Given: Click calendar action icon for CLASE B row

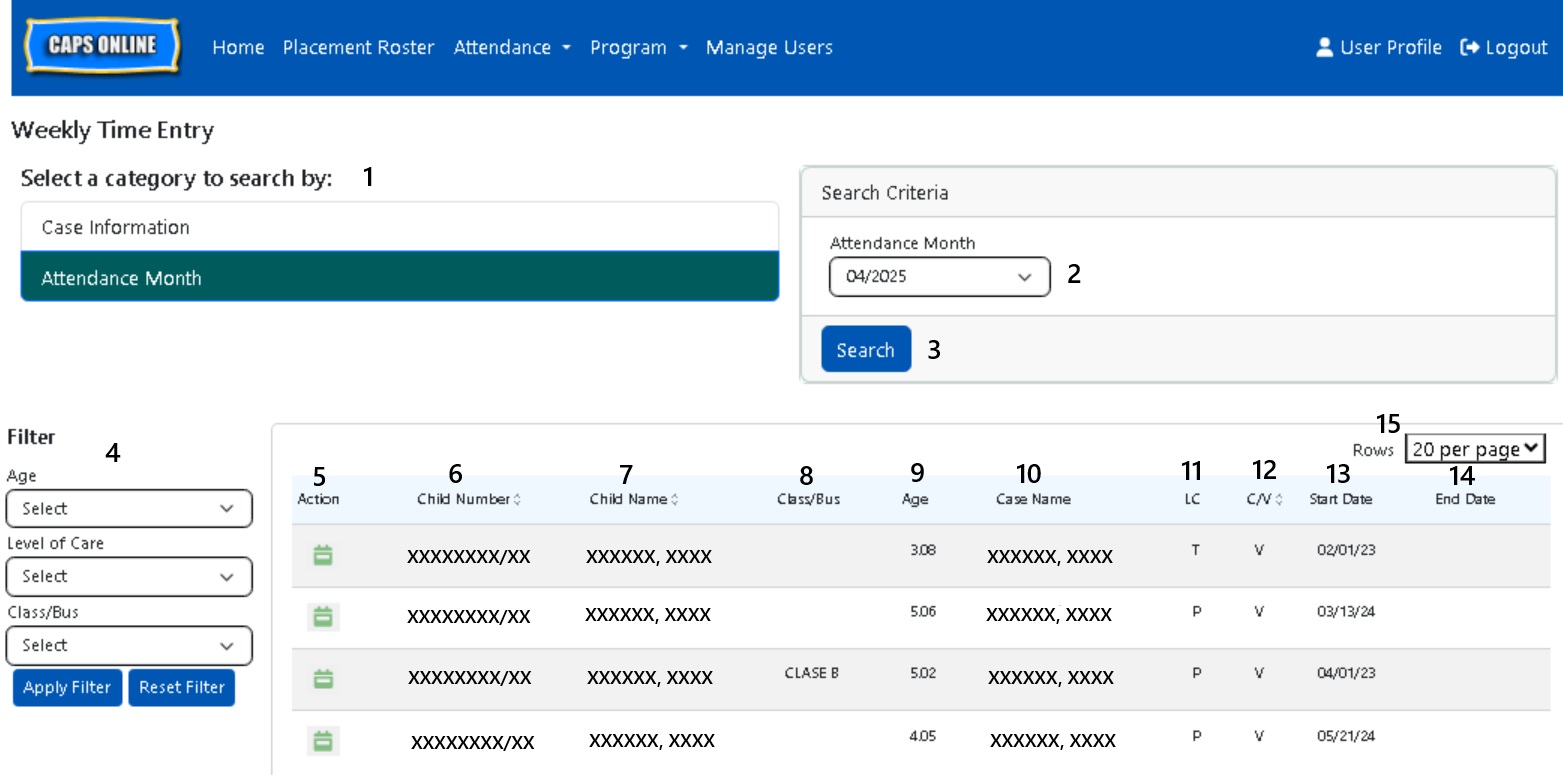Looking at the screenshot, I should tap(322, 679).
